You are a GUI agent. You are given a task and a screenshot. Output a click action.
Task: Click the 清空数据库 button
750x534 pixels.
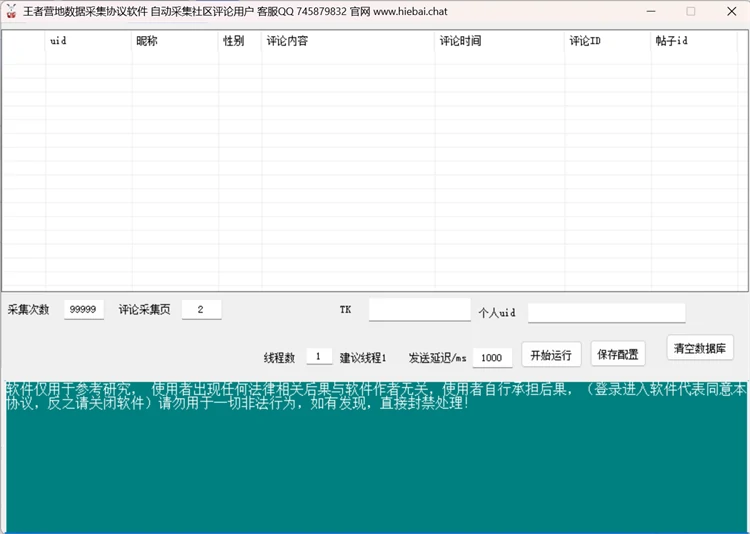pos(700,348)
